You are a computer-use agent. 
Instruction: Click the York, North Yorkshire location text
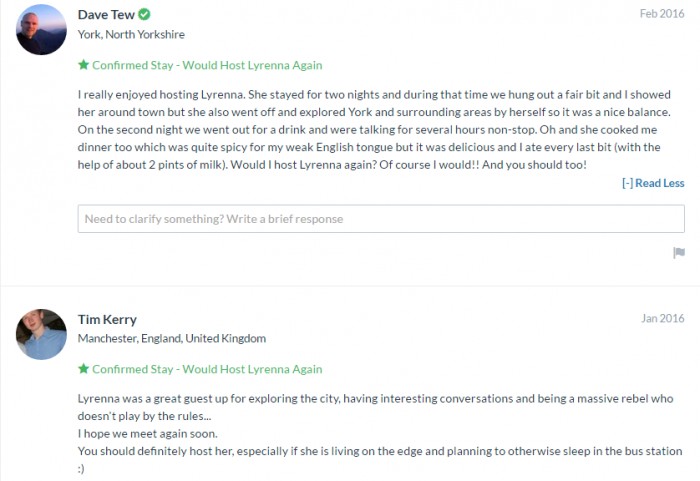(x=131, y=34)
